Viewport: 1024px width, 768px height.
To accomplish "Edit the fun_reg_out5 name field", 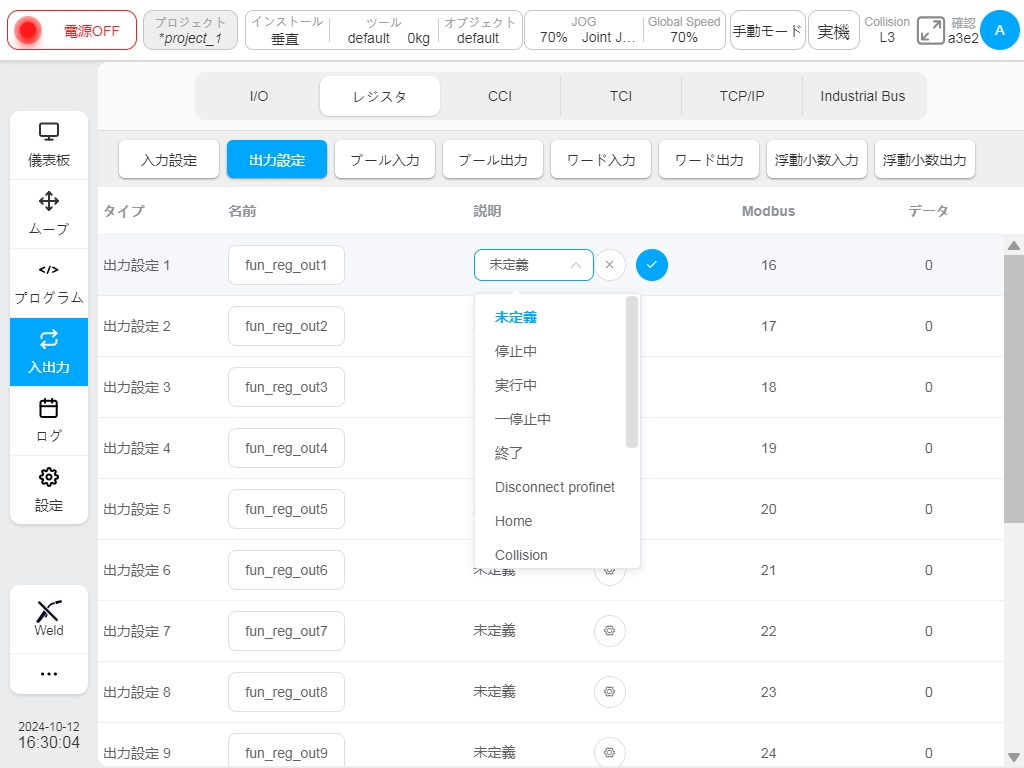I will pyautogui.click(x=286, y=509).
